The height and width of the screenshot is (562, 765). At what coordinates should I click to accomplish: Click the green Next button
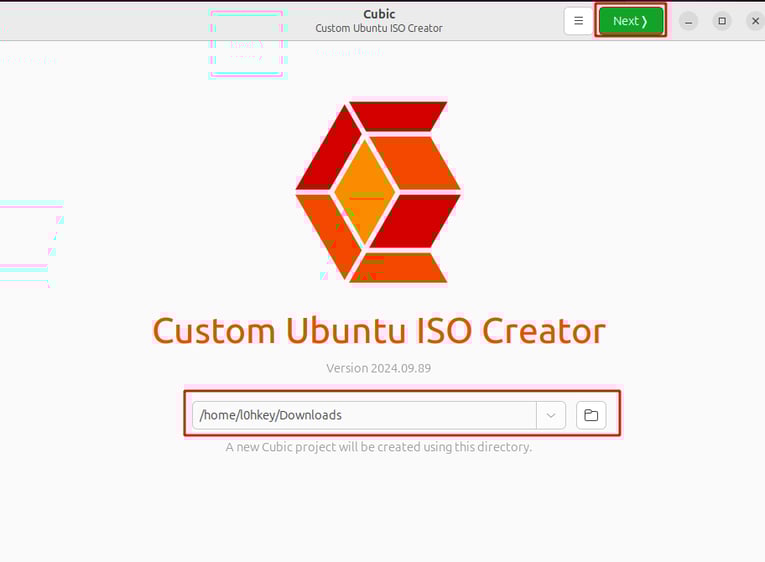(630, 21)
